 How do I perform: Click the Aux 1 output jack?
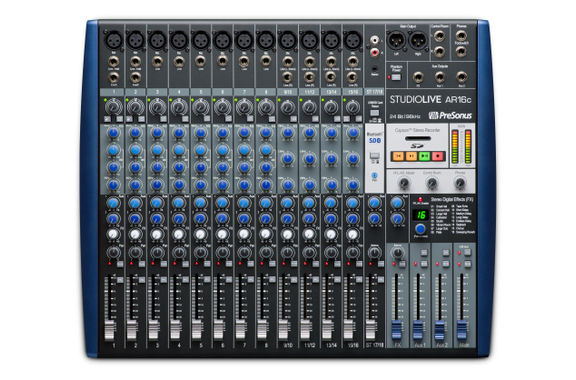coord(440,78)
